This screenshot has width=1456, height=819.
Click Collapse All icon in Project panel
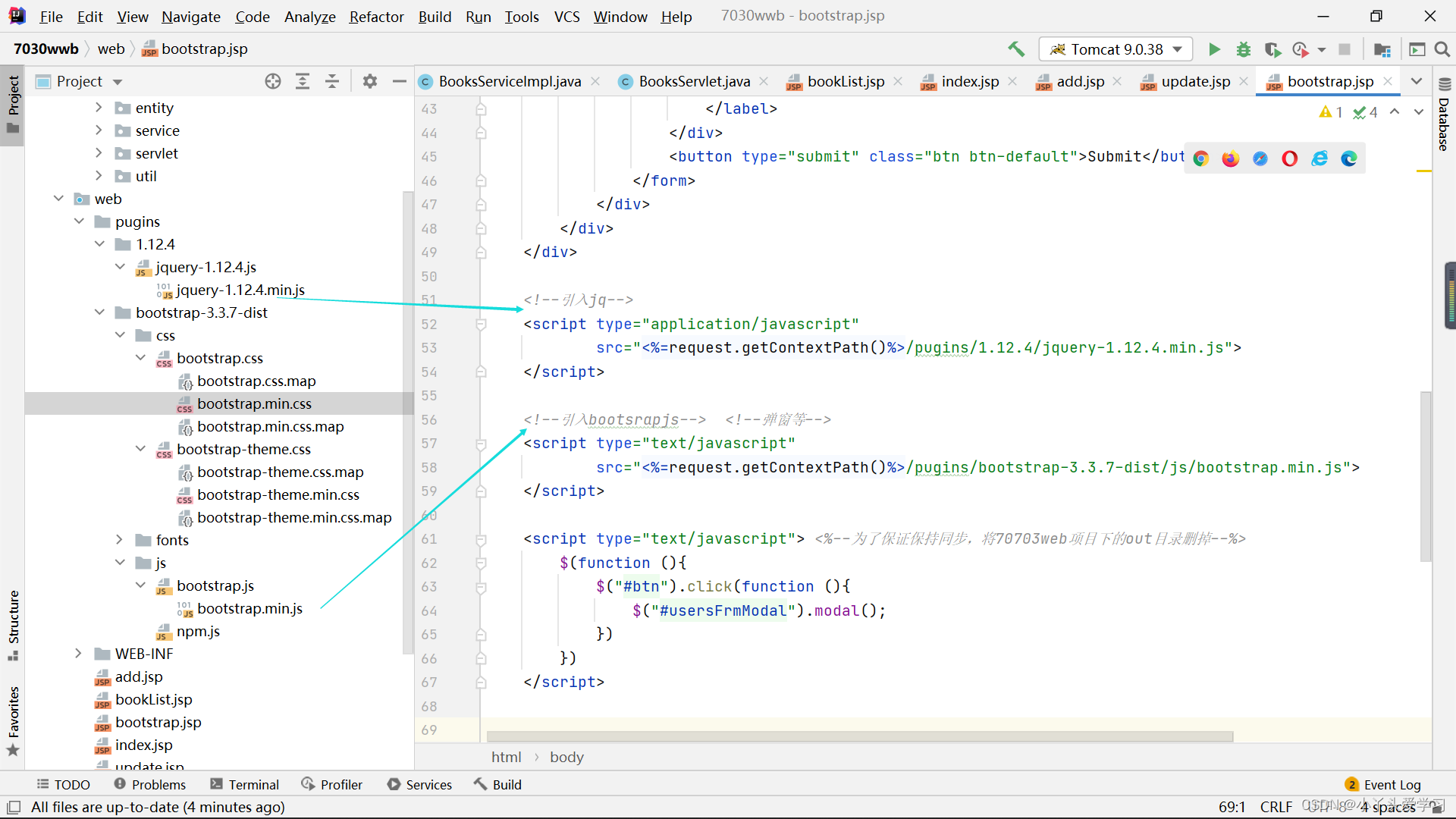(x=332, y=81)
